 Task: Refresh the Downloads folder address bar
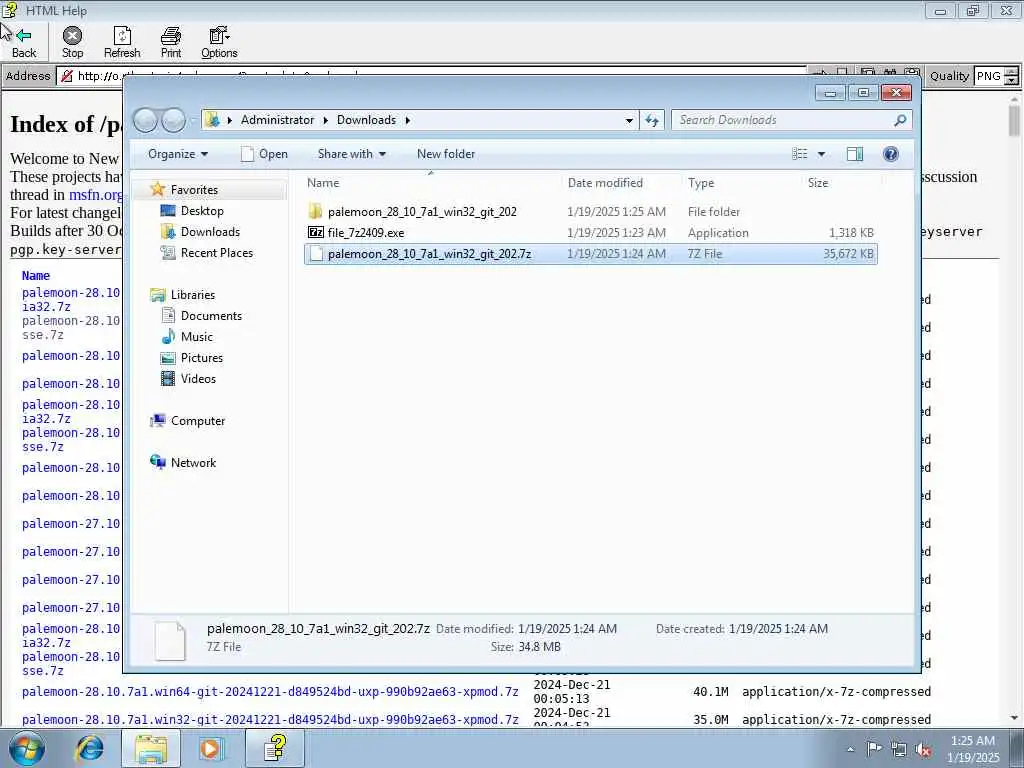pyautogui.click(x=652, y=120)
